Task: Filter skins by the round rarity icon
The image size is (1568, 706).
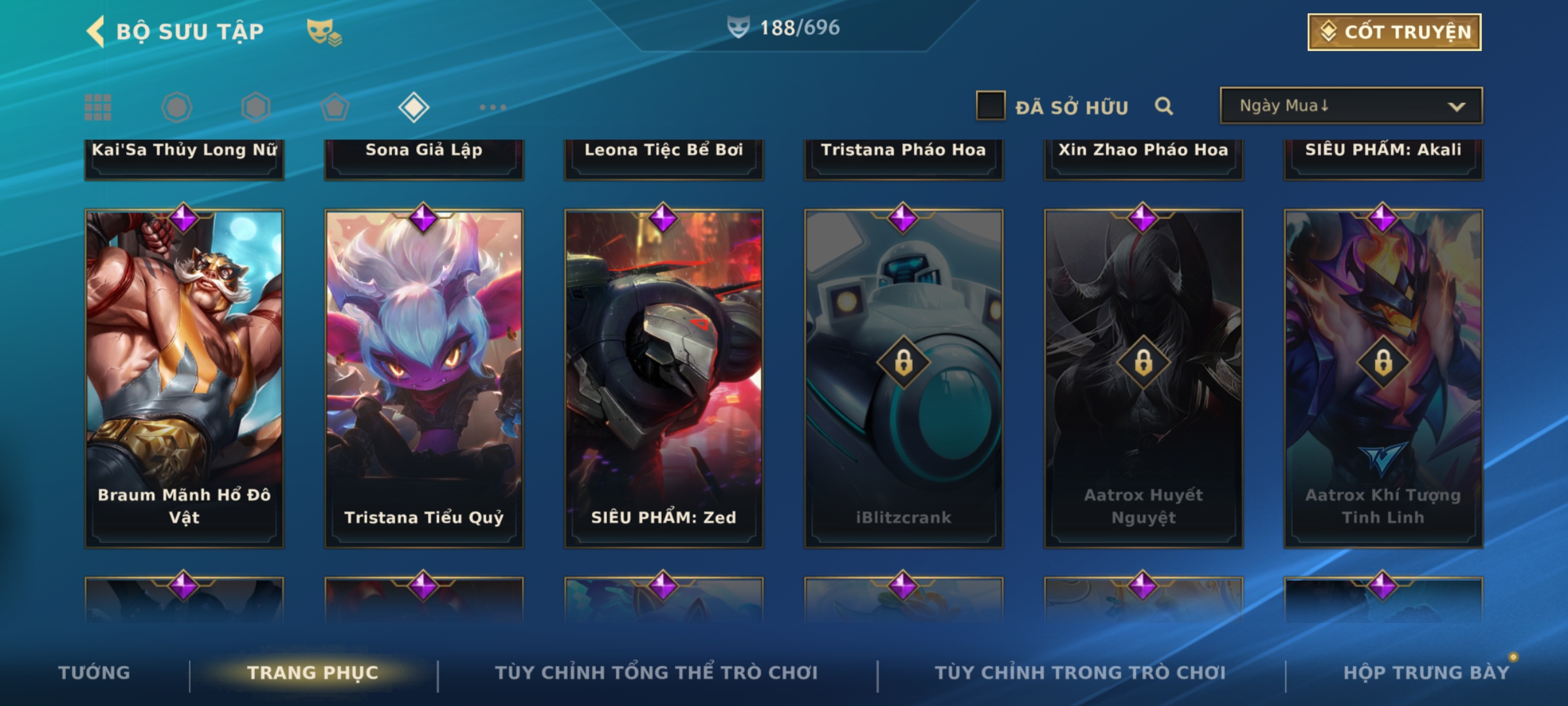Action: click(176, 107)
